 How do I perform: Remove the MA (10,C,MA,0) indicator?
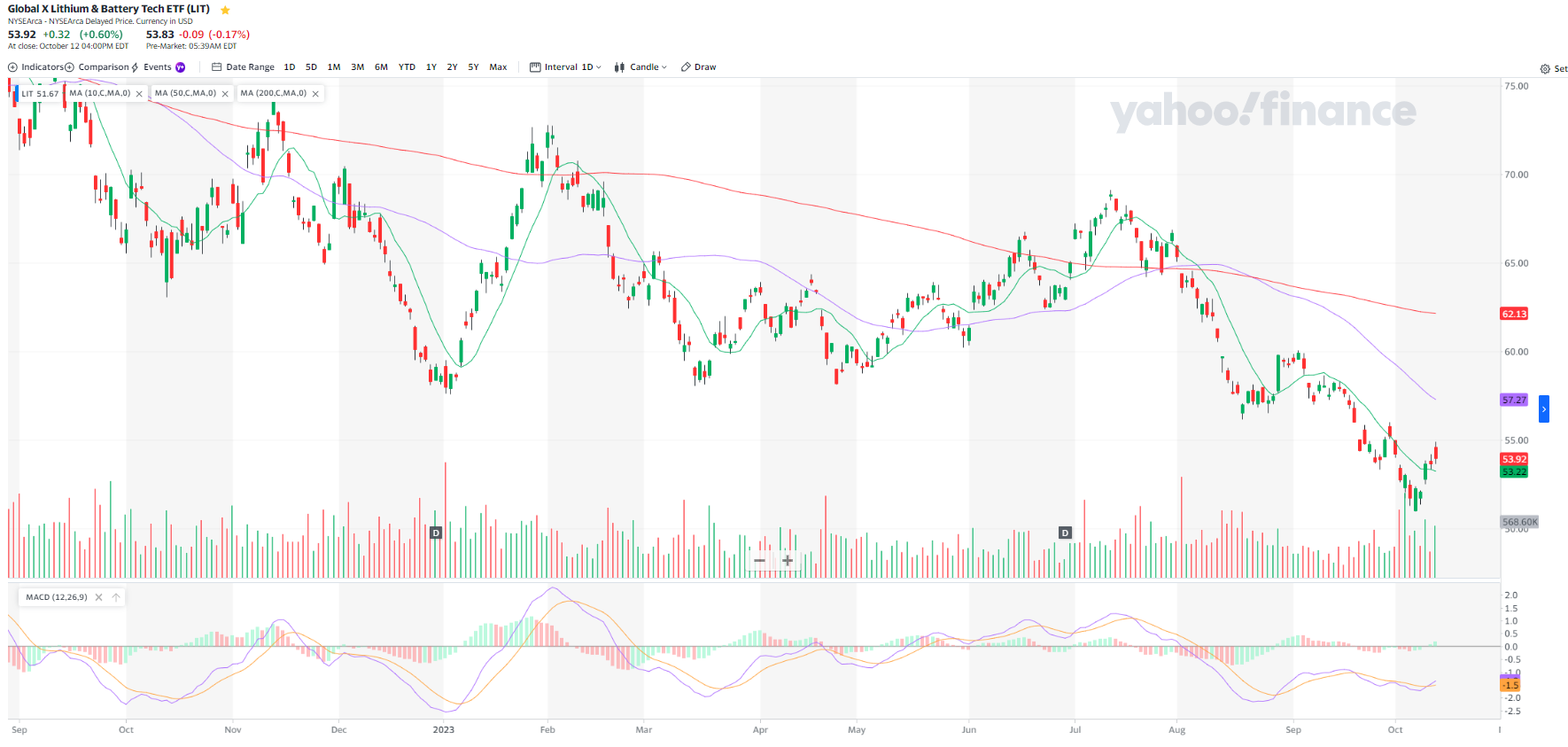coord(139,94)
